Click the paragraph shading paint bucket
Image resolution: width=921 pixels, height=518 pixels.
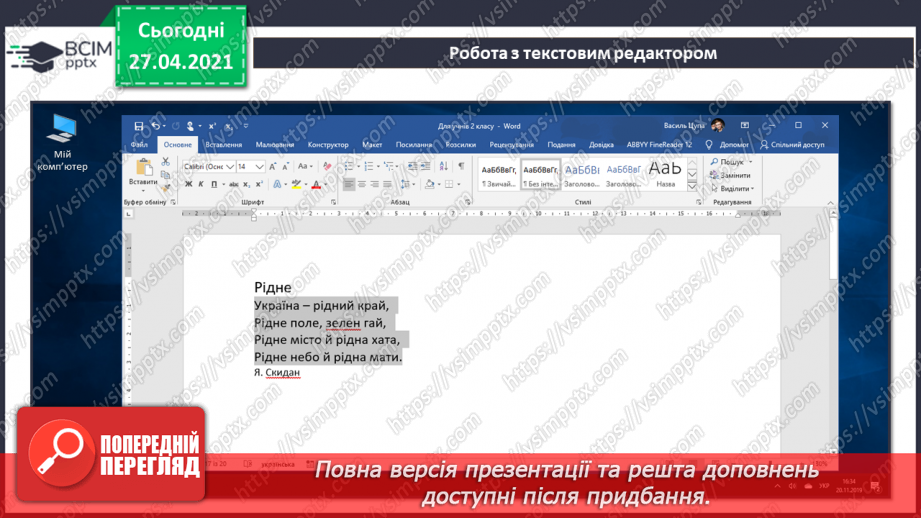coord(429,184)
